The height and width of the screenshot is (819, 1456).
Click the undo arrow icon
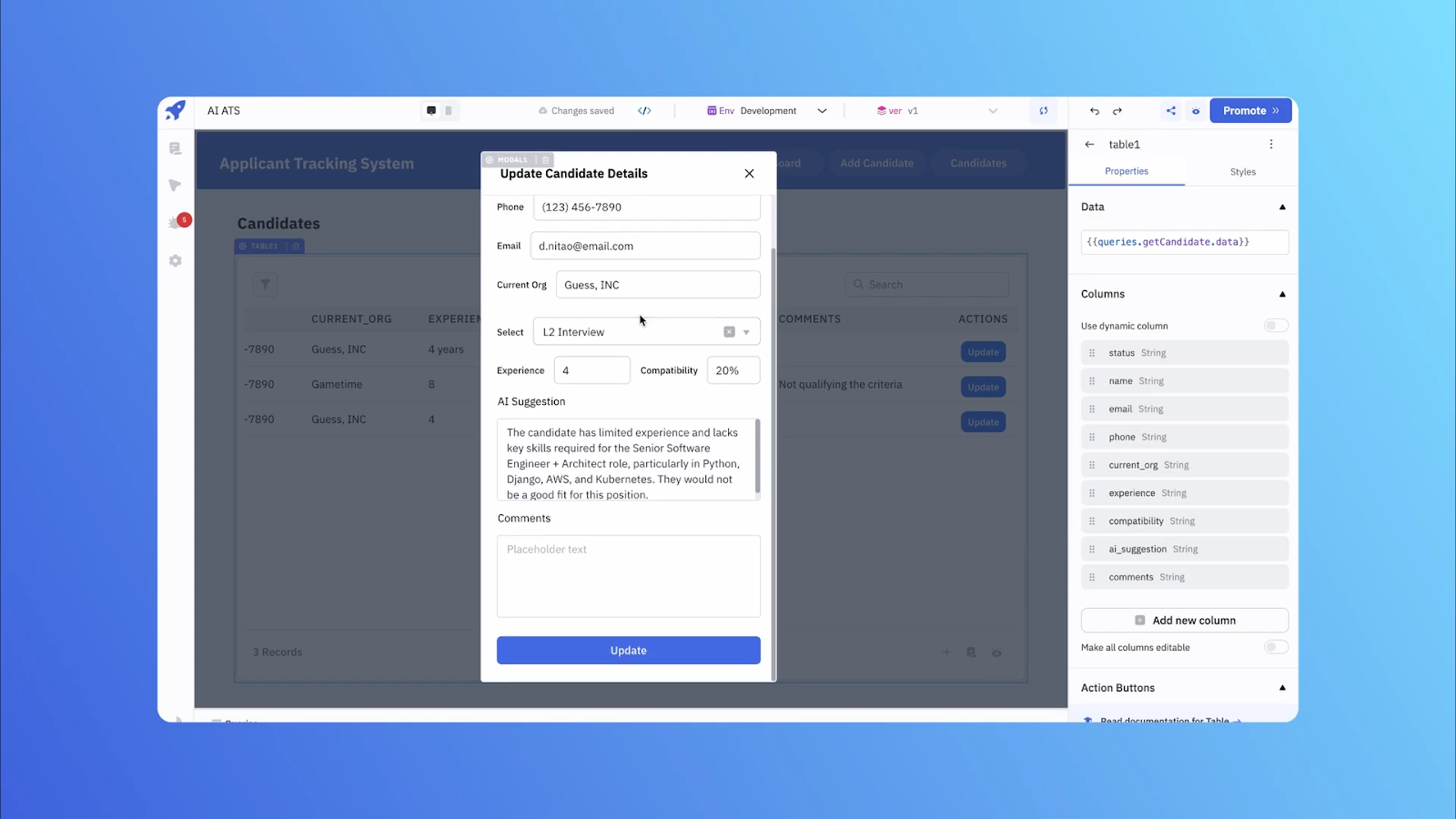tap(1094, 110)
